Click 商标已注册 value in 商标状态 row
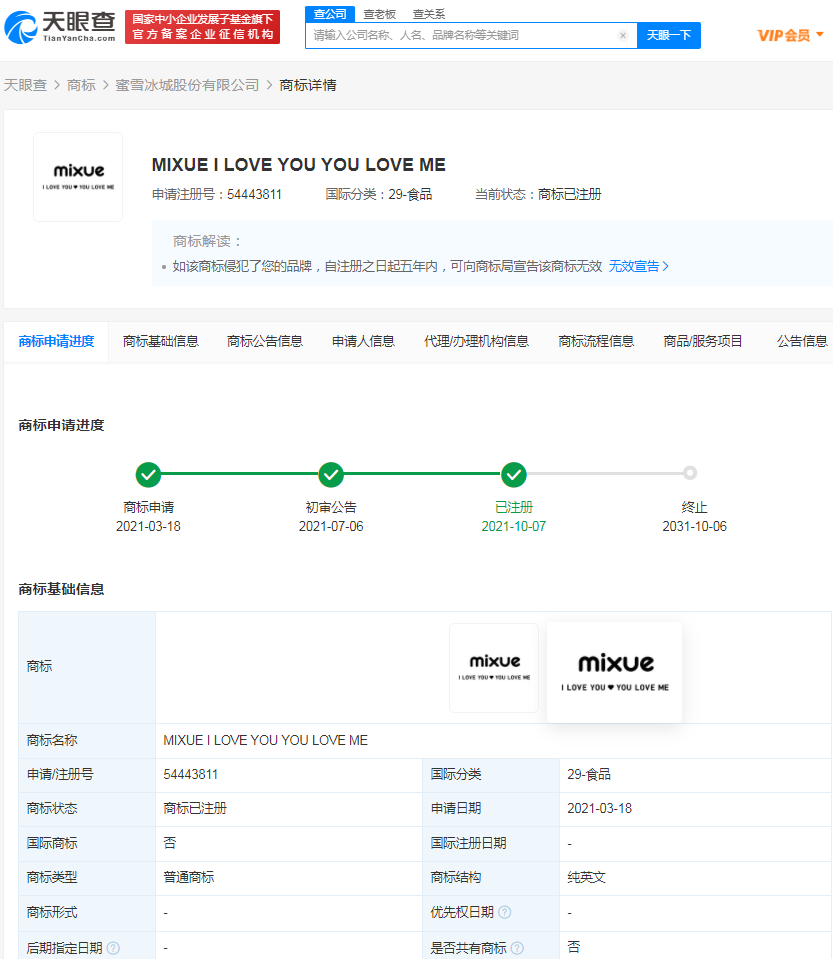 pos(195,809)
